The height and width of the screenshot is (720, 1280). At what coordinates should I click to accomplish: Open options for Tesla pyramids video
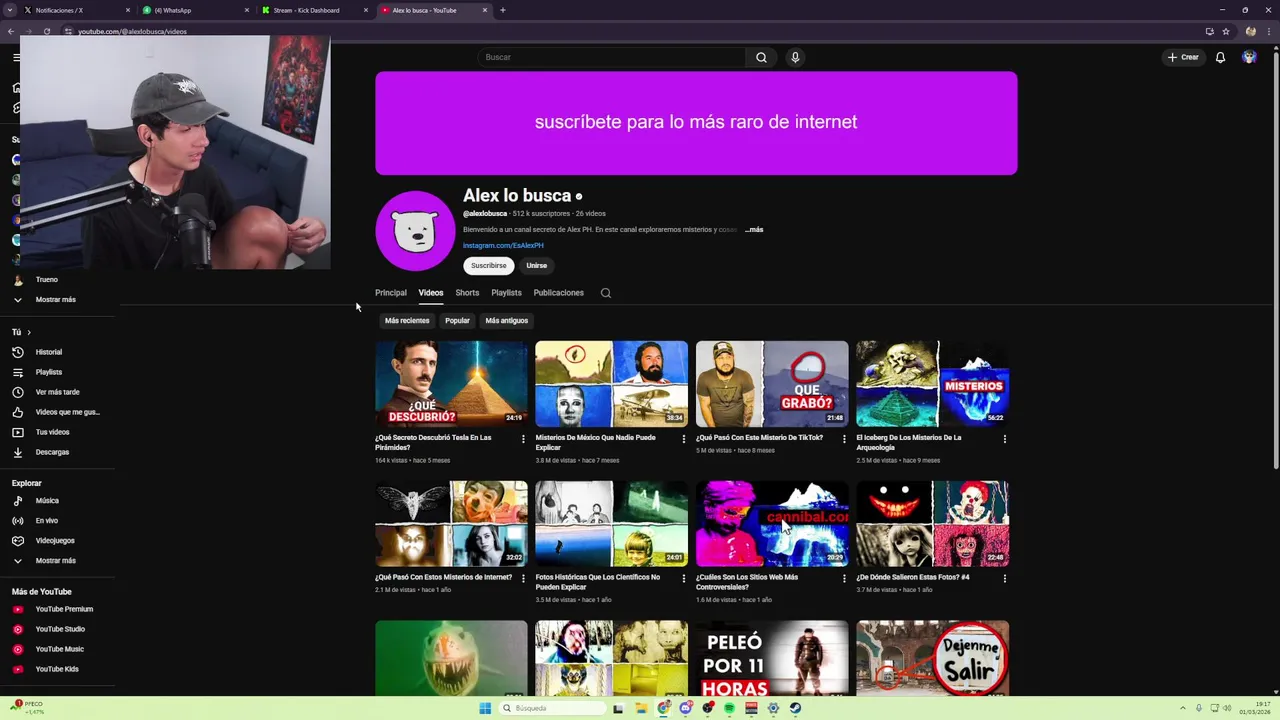pos(523,439)
